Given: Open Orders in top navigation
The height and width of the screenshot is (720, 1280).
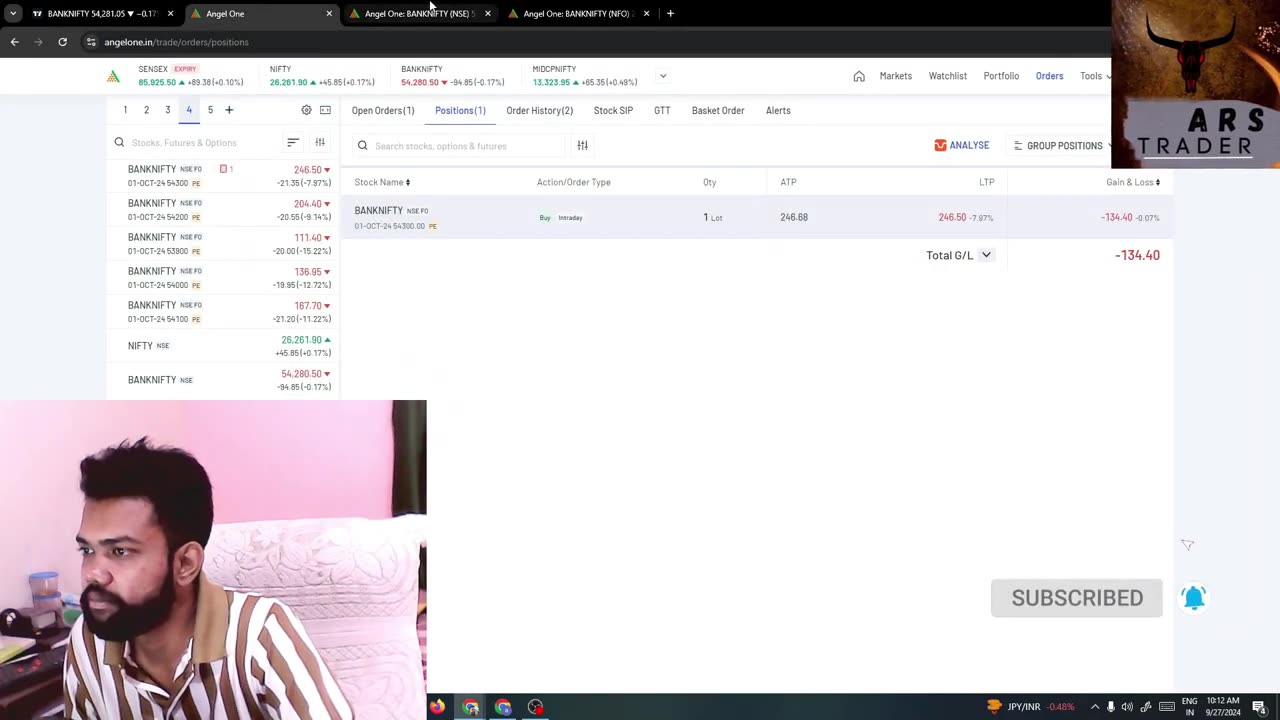Looking at the screenshot, I should [1049, 76].
